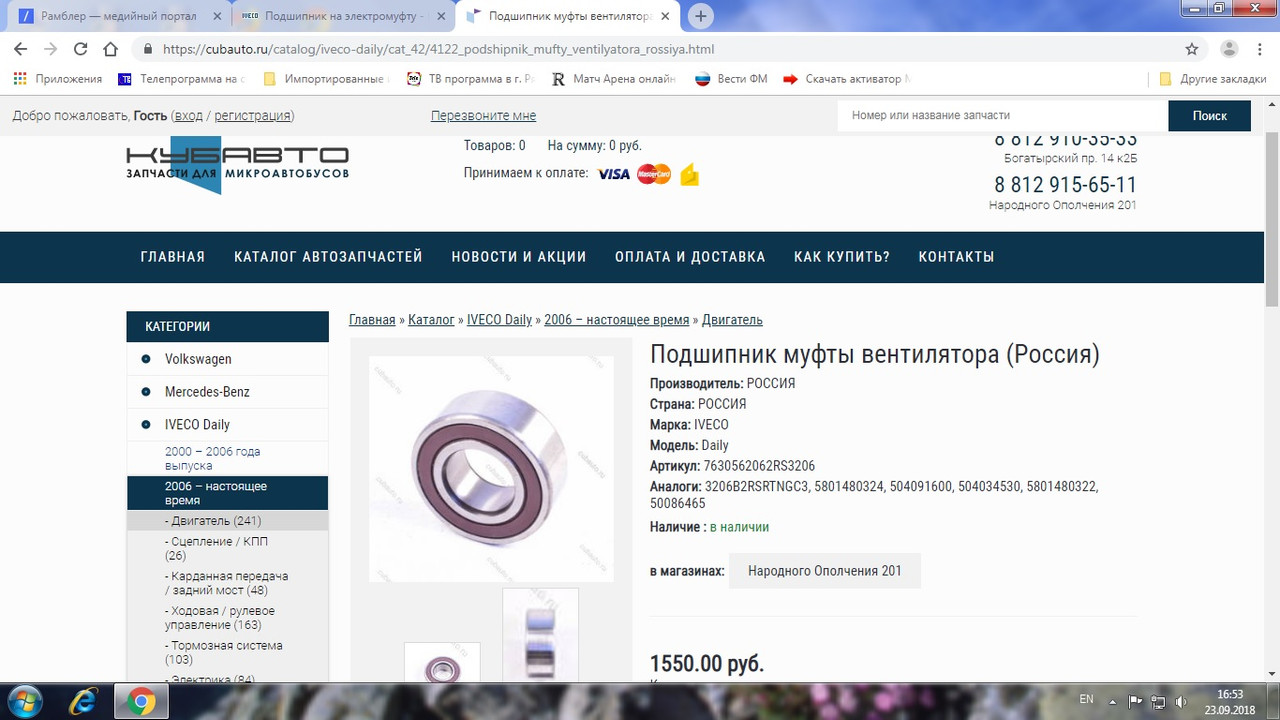Open the Chrome three-dot menu
The height and width of the screenshot is (720, 1280).
click(1259, 48)
